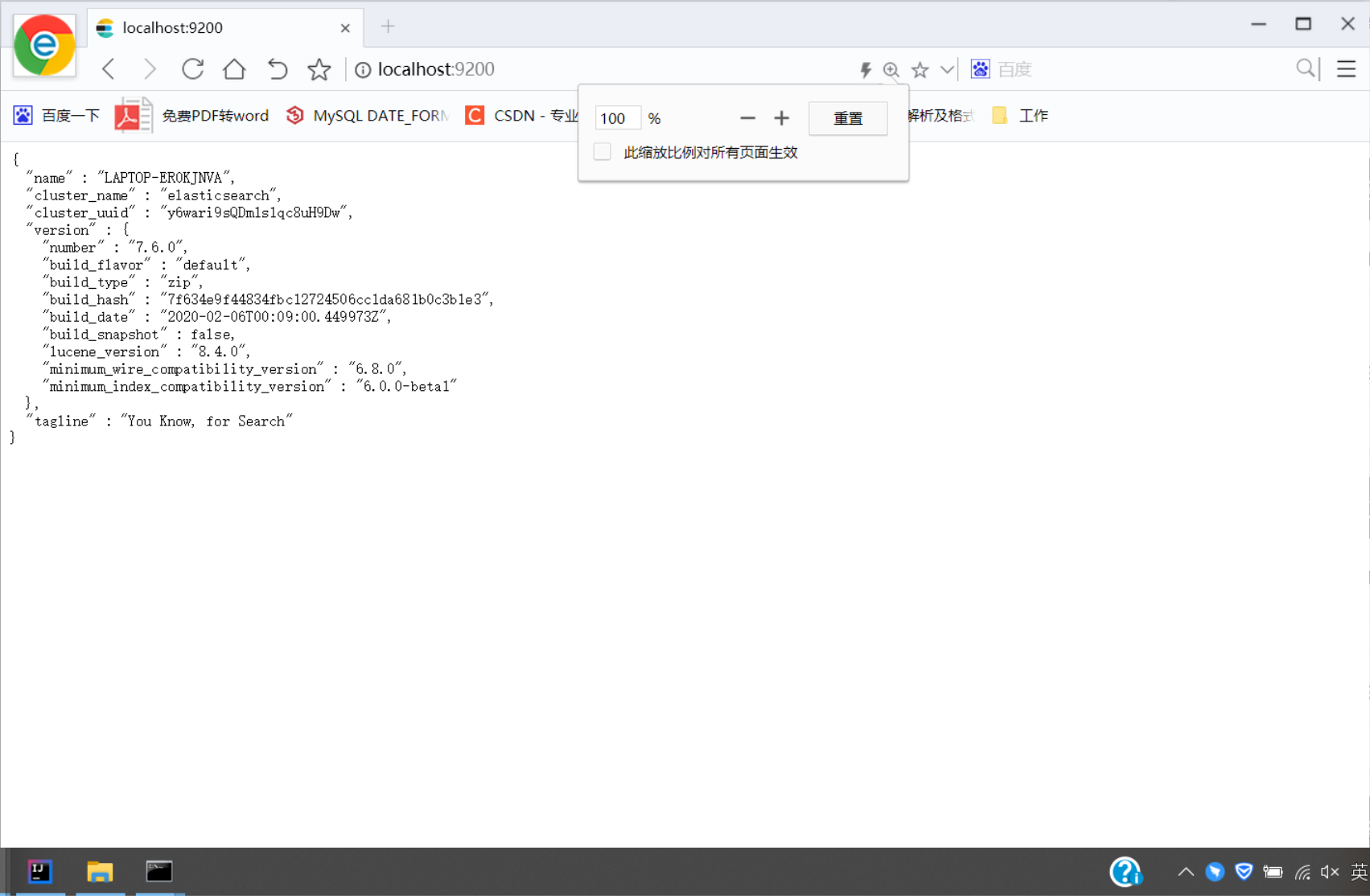Screen dimensions: 1370x896
Task: Open the browser home page
Action: tap(234, 69)
